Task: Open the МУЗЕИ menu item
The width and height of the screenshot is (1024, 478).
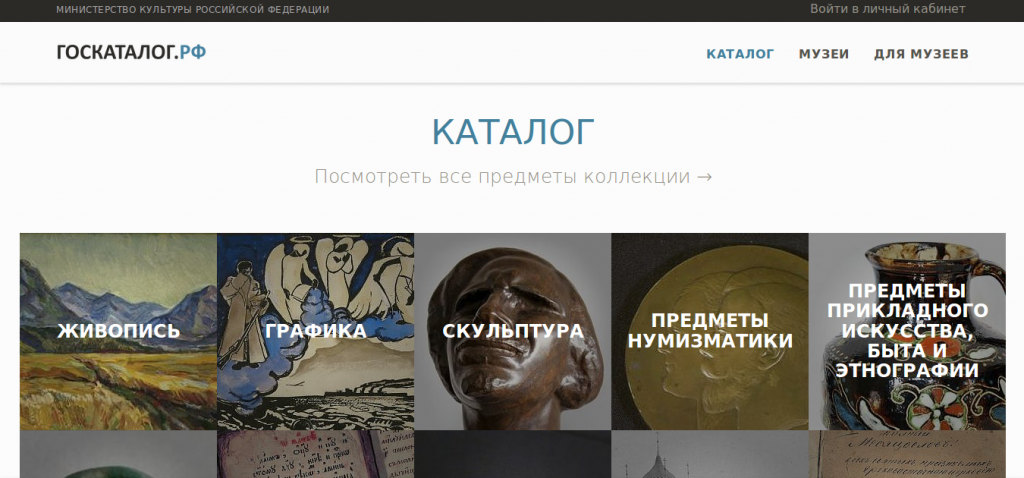Action: point(824,54)
